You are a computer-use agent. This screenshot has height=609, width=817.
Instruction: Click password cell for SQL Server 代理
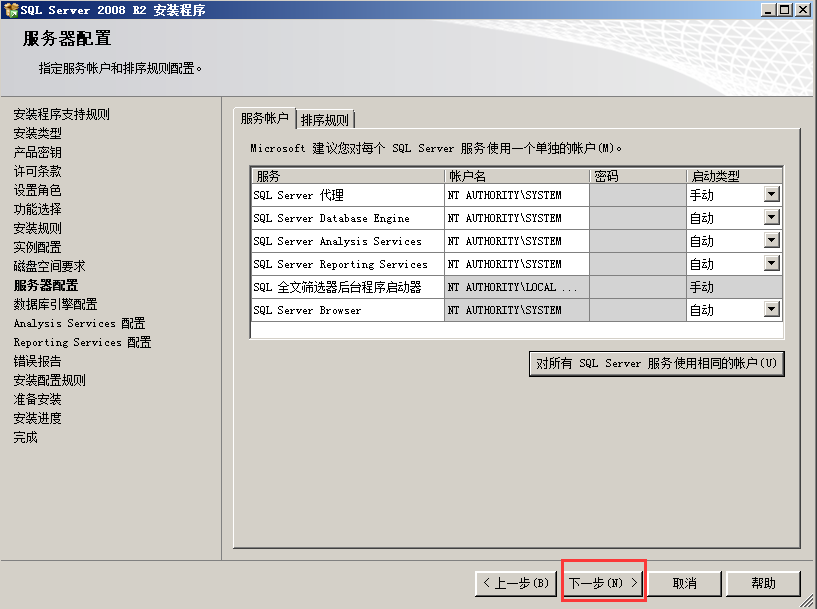638,195
